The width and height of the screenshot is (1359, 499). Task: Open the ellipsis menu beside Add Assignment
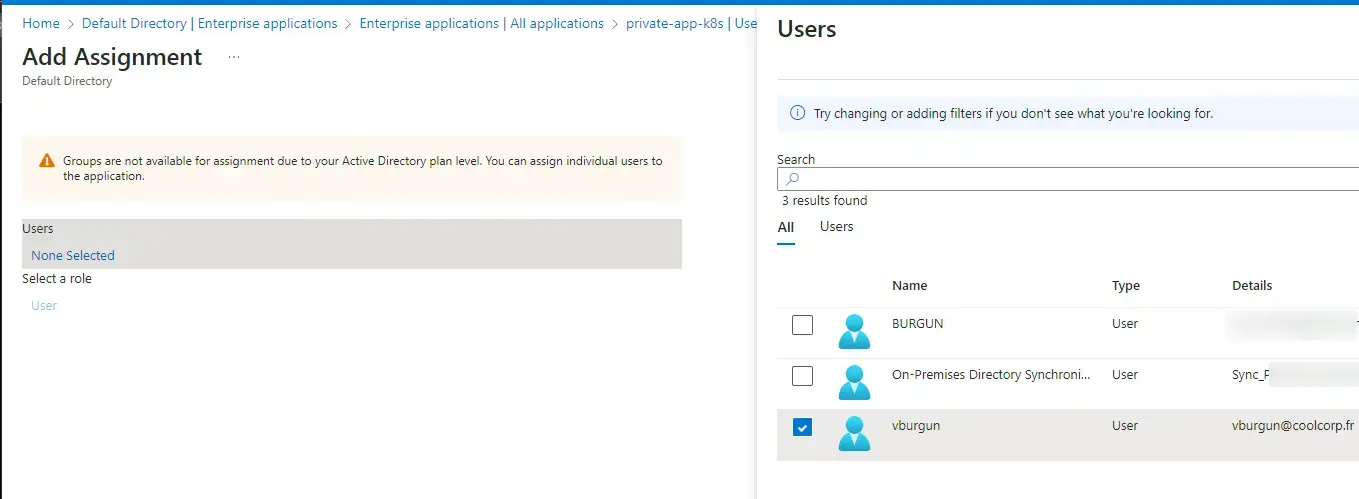(234, 58)
